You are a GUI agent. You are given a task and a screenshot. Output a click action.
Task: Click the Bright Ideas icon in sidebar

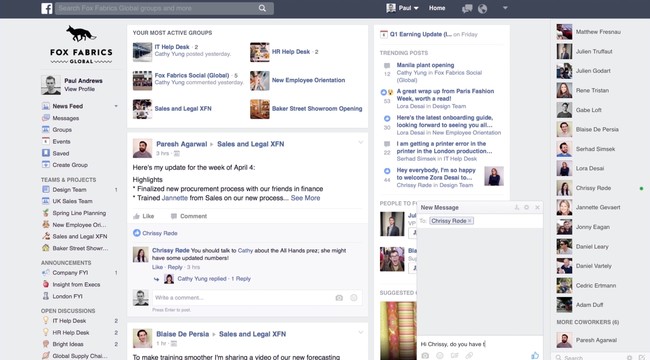coord(46,344)
